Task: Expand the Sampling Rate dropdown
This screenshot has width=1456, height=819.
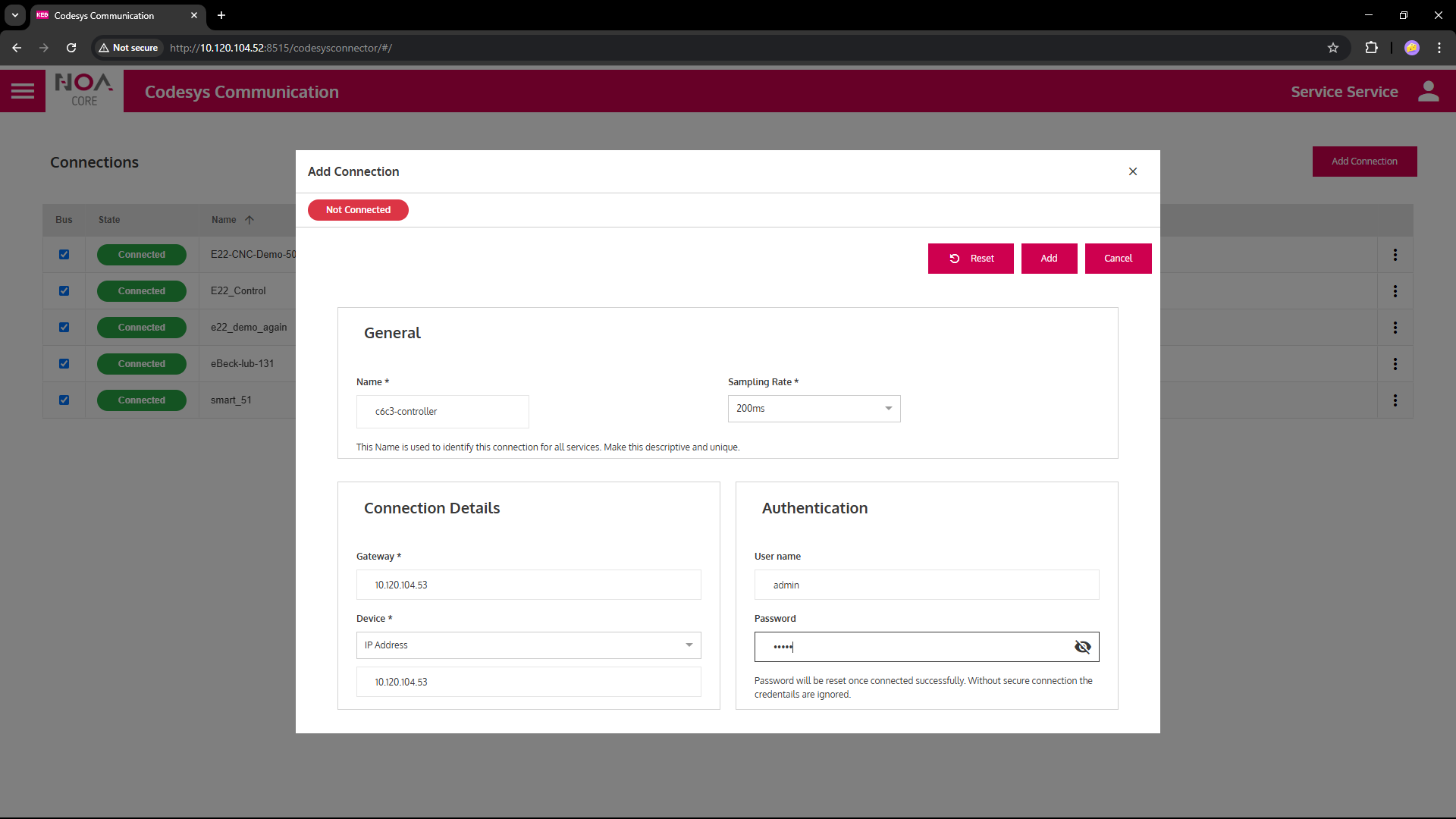Action: pyautogui.click(x=814, y=409)
